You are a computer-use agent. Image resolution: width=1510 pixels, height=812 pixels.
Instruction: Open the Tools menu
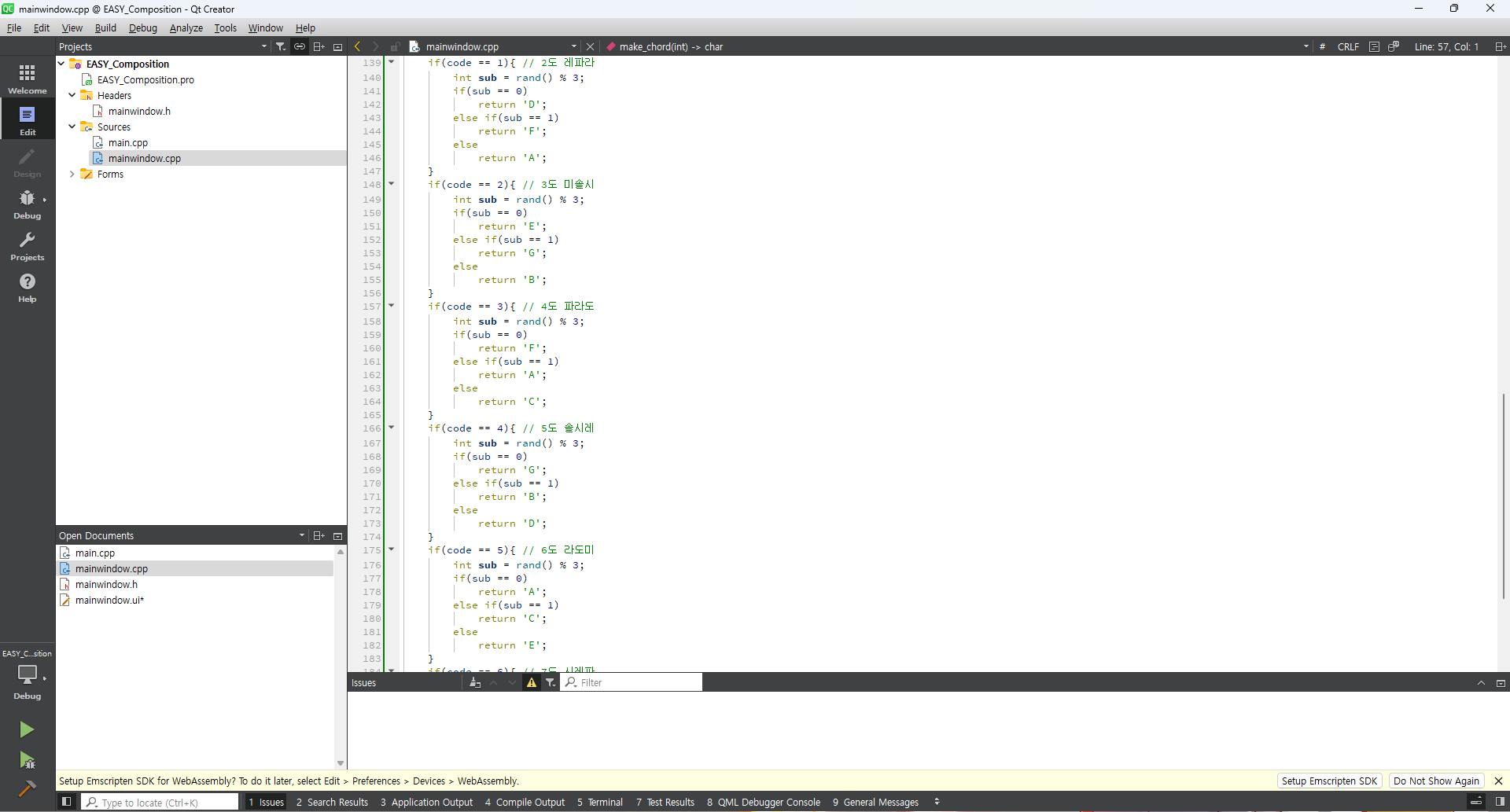[225, 28]
